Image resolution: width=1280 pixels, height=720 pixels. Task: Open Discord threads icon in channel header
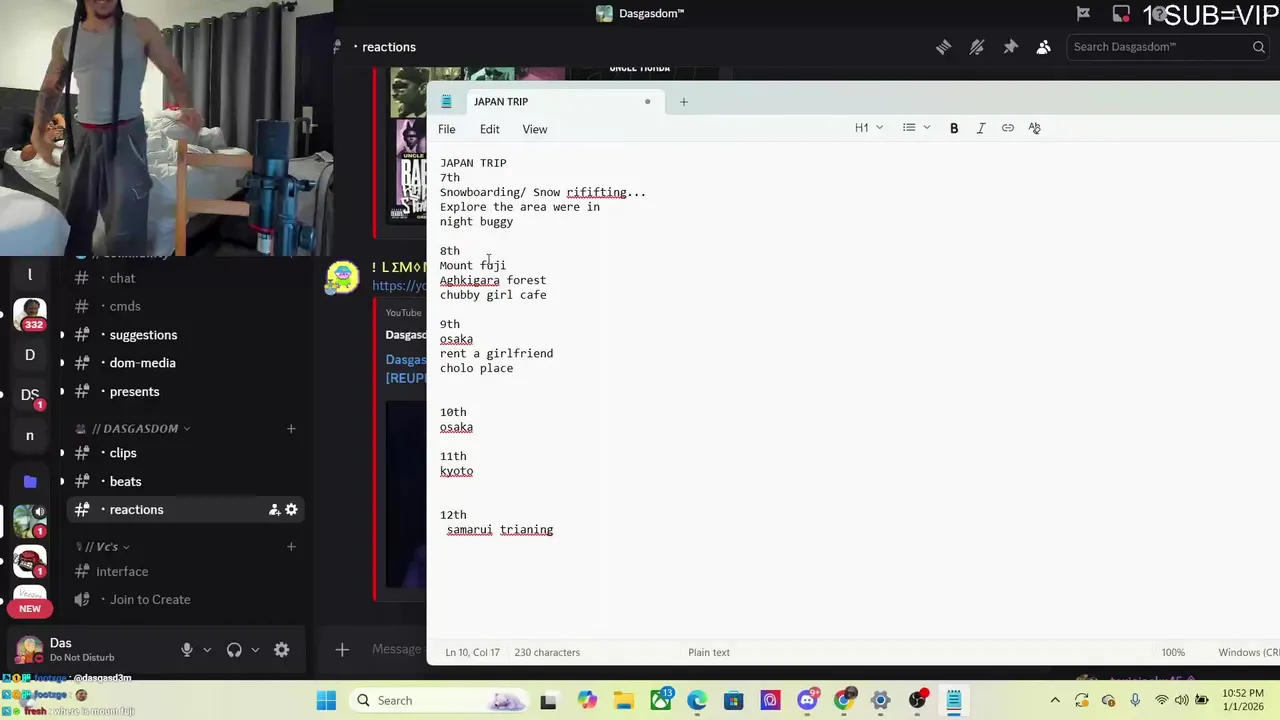click(x=943, y=47)
